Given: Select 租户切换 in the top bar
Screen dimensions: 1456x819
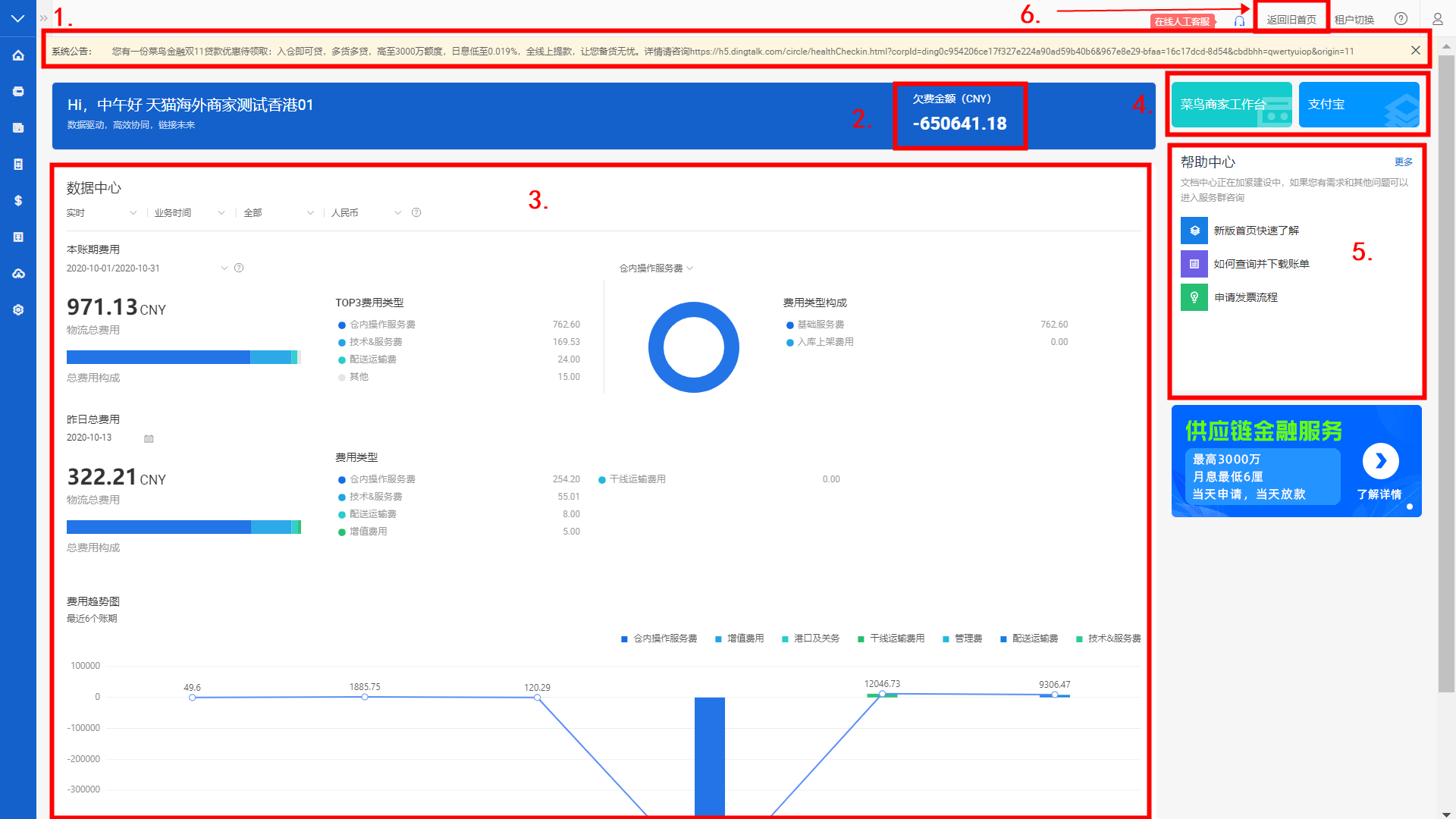Looking at the screenshot, I should point(1354,20).
